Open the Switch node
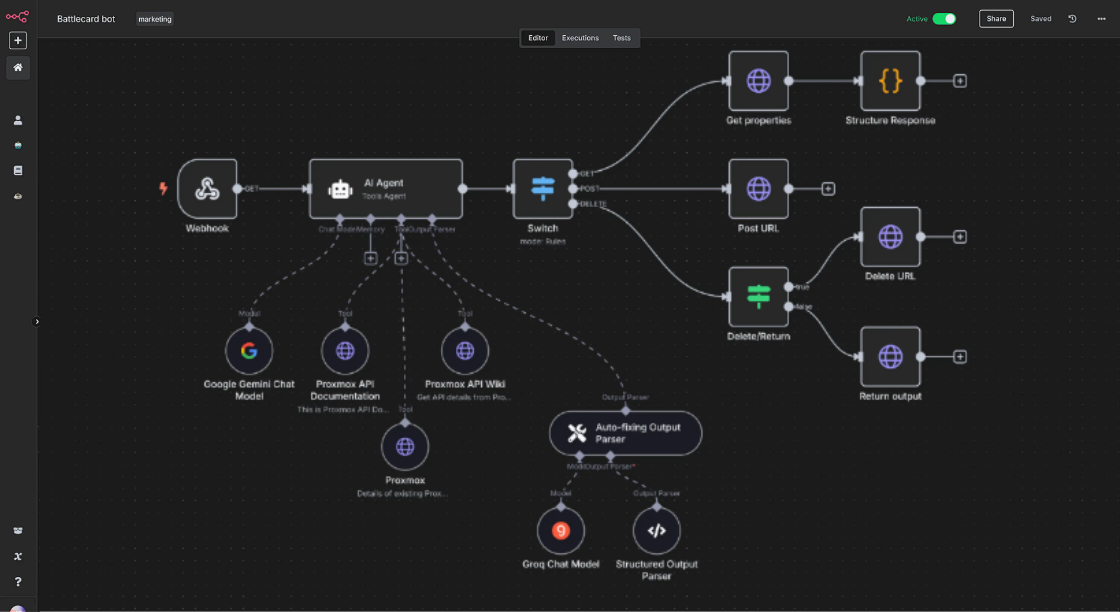The height and width of the screenshot is (612, 1120). pyautogui.click(x=543, y=188)
